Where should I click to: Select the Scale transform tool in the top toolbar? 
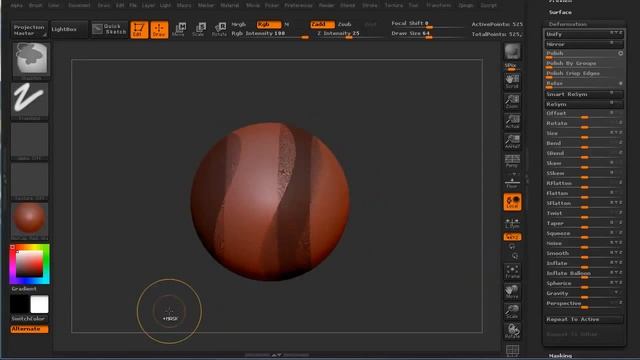(x=199, y=29)
